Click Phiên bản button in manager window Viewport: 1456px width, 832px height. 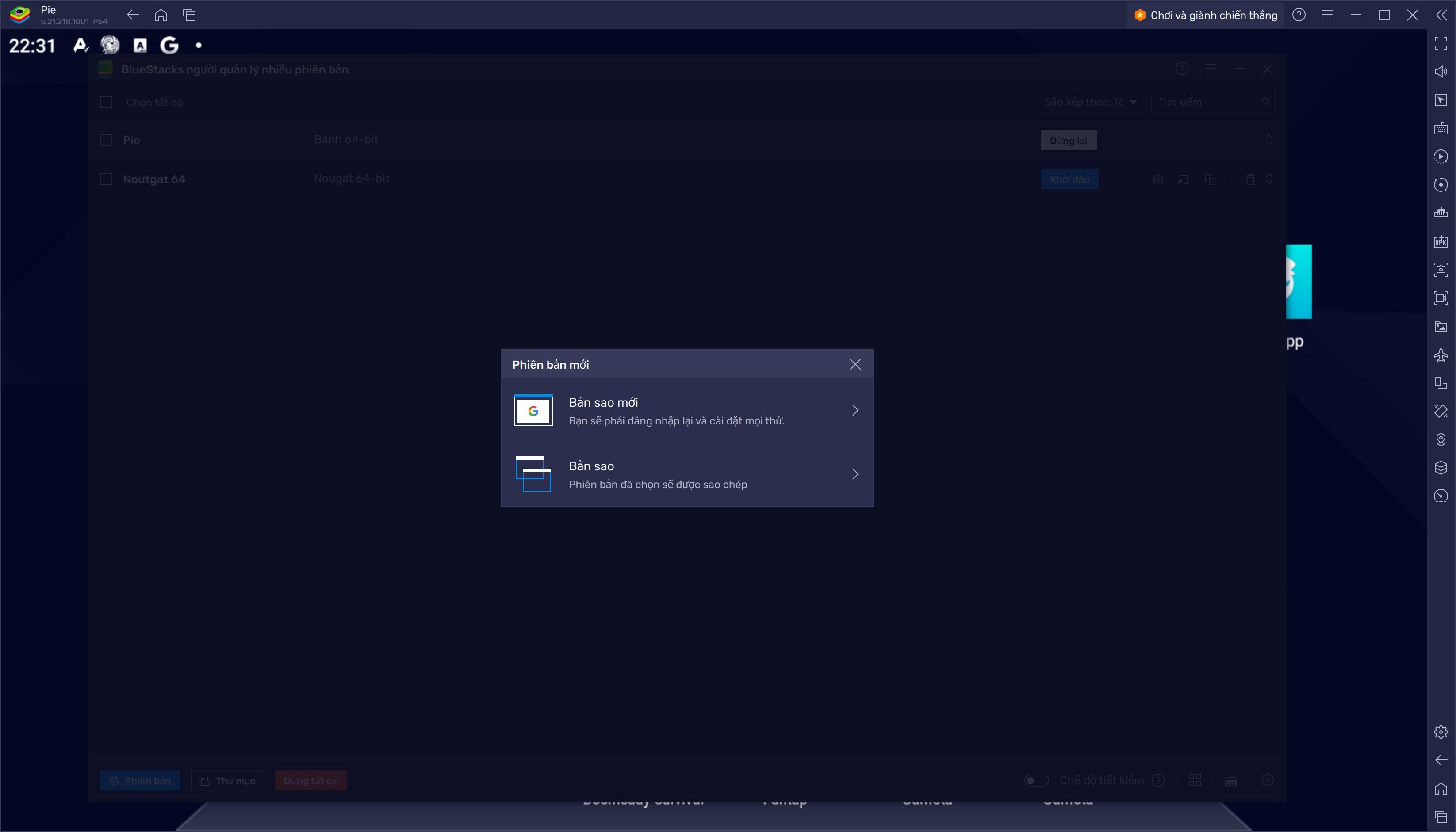point(140,781)
